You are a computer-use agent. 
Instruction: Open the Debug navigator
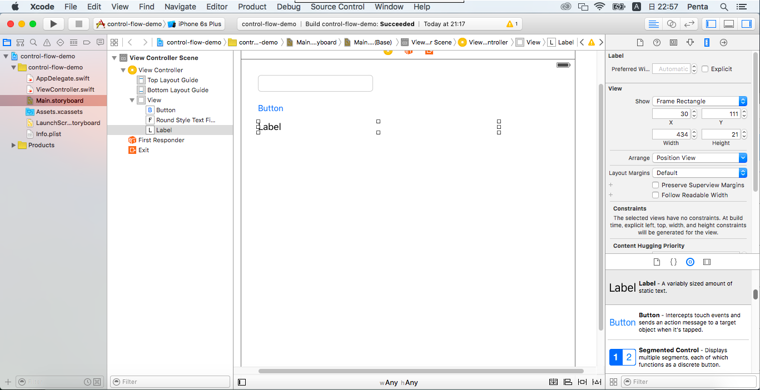[73, 42]
